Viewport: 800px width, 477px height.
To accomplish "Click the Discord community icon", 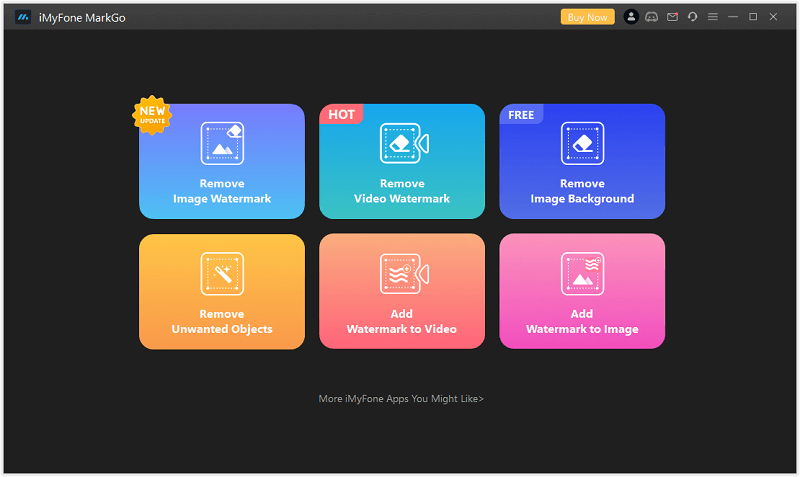I will point(652,17).
